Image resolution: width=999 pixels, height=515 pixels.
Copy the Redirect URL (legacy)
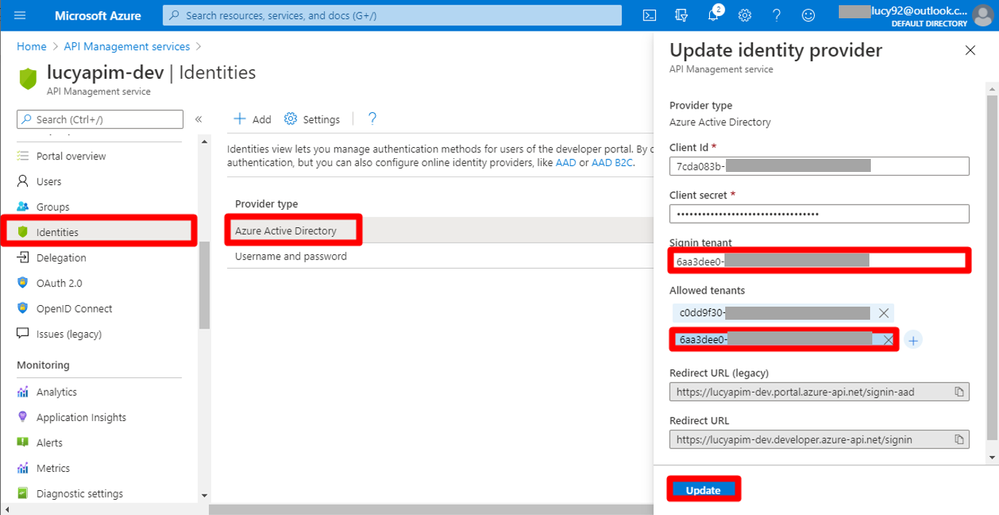(x=959, y=392)
